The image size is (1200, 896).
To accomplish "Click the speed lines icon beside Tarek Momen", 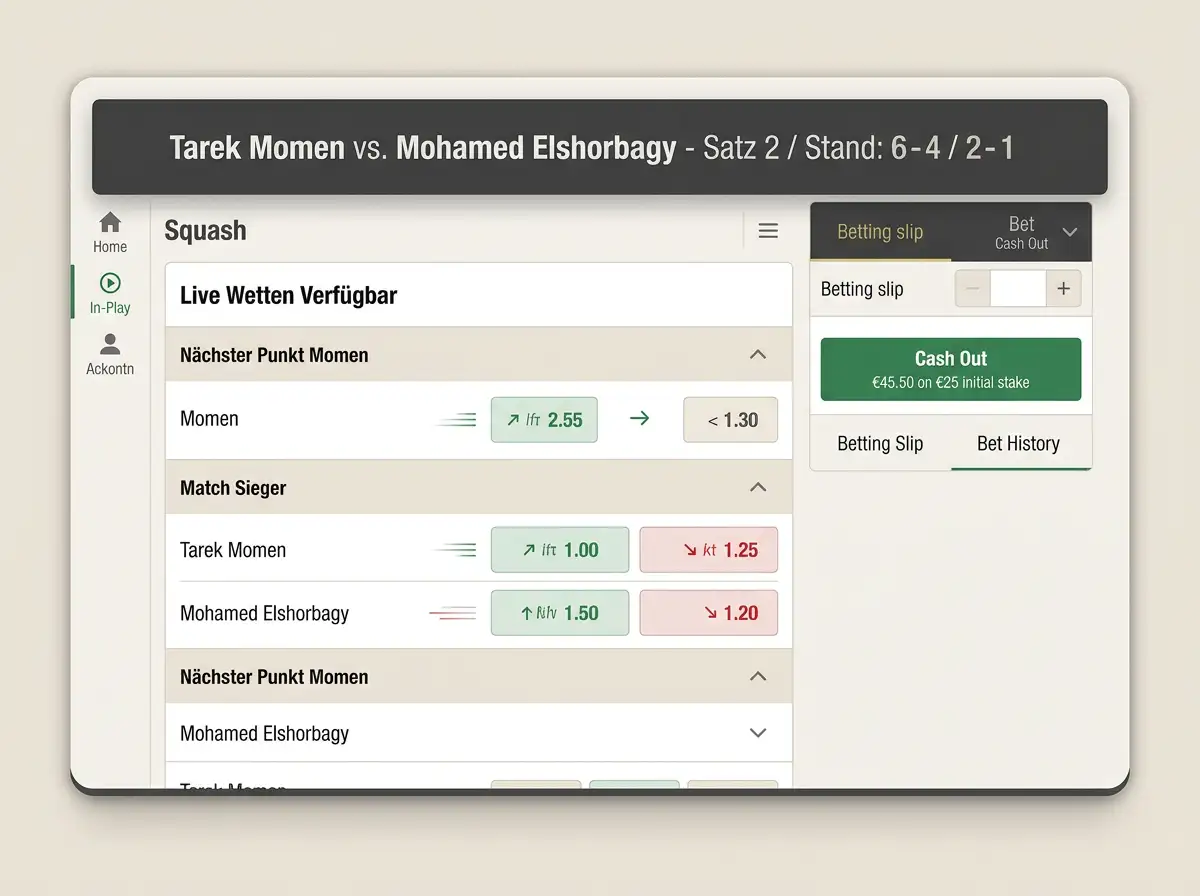I will (x=455, y=549).
